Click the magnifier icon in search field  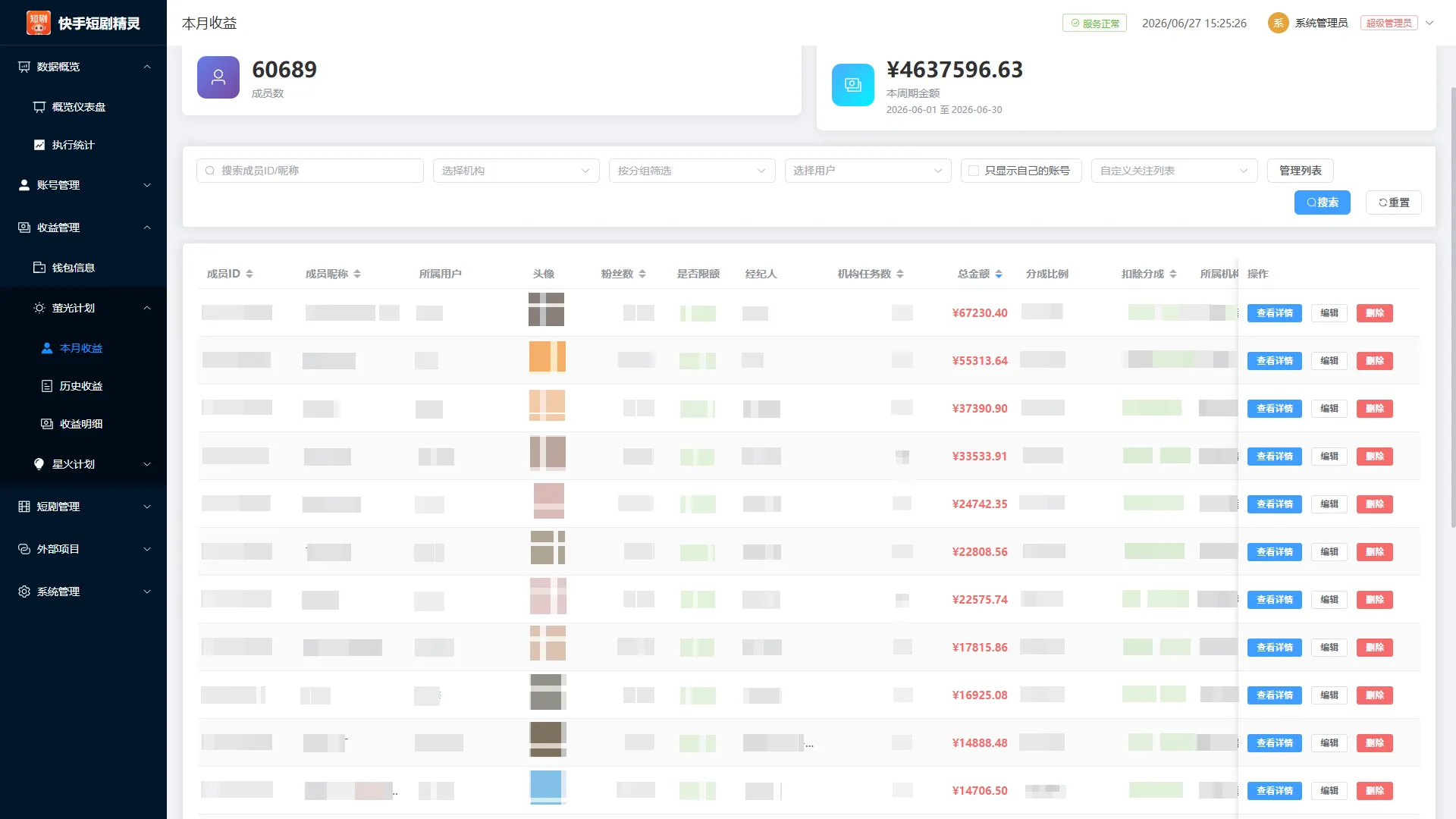point(210,171)
